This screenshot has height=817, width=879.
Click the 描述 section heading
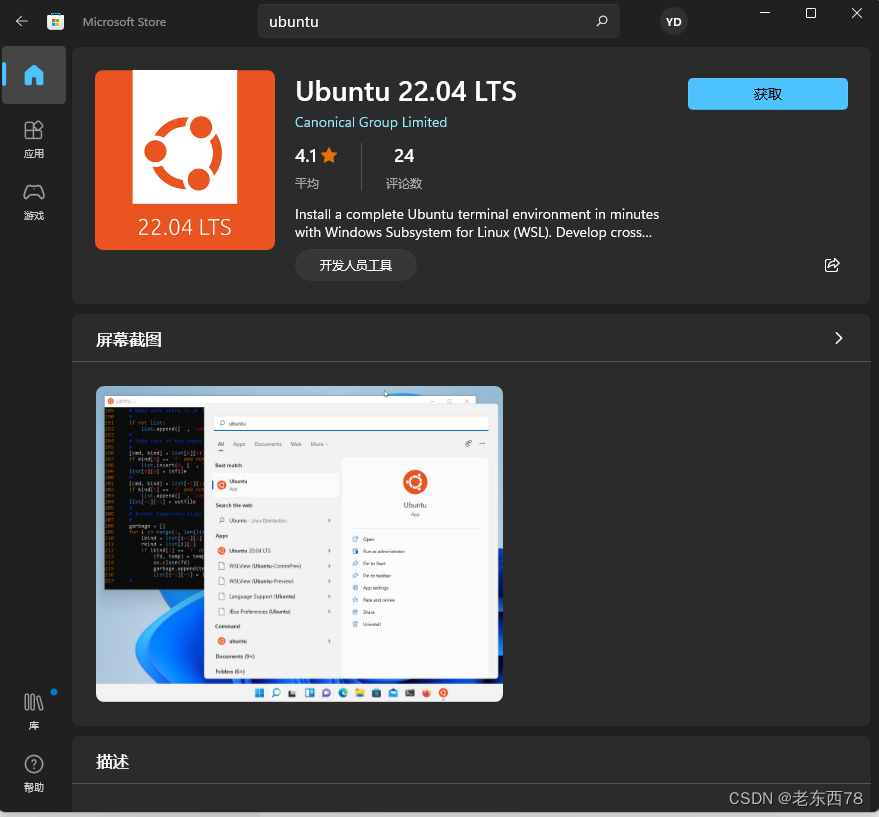click(113, 761)
